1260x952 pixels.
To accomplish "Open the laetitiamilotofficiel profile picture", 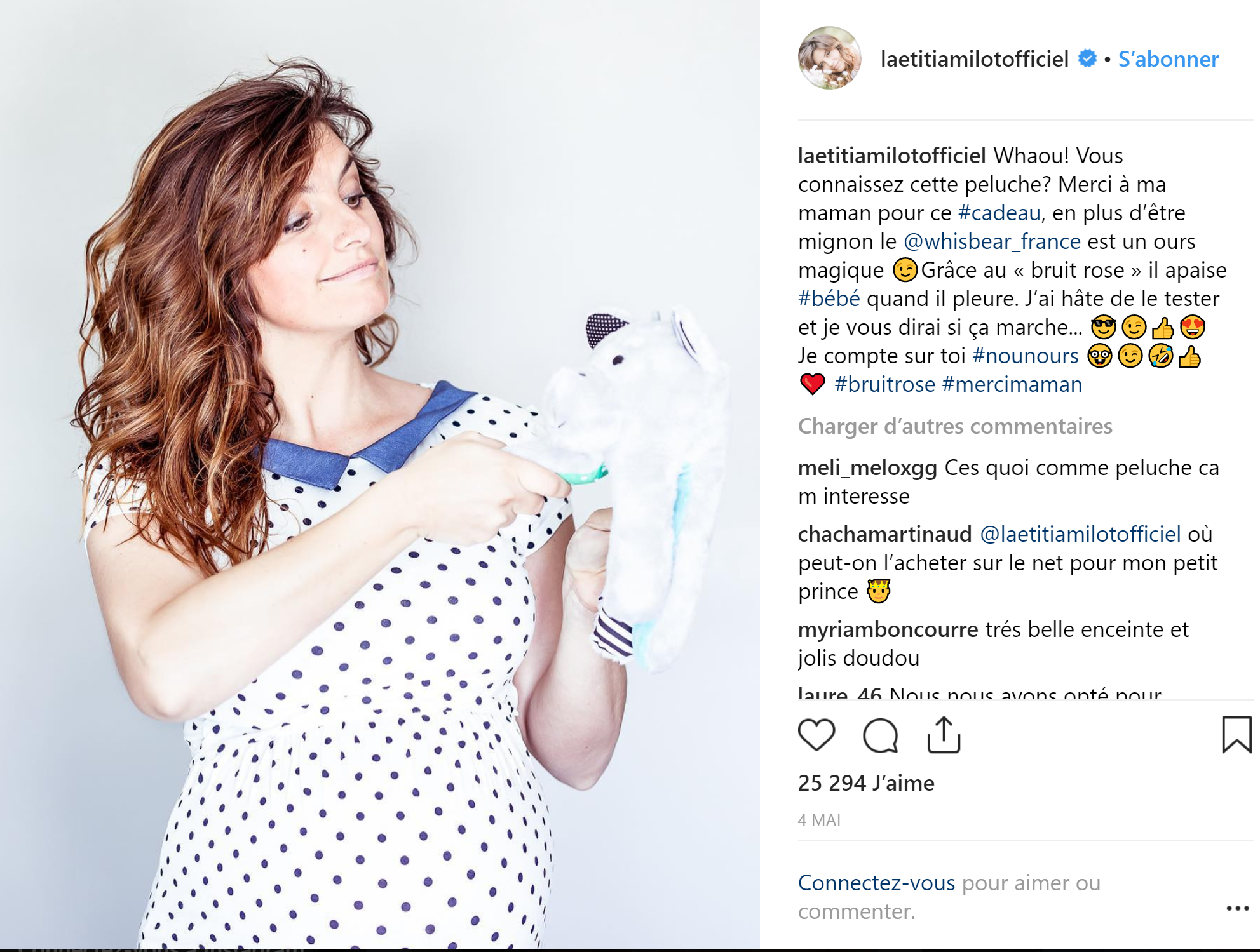I will (x=830, y=58).
